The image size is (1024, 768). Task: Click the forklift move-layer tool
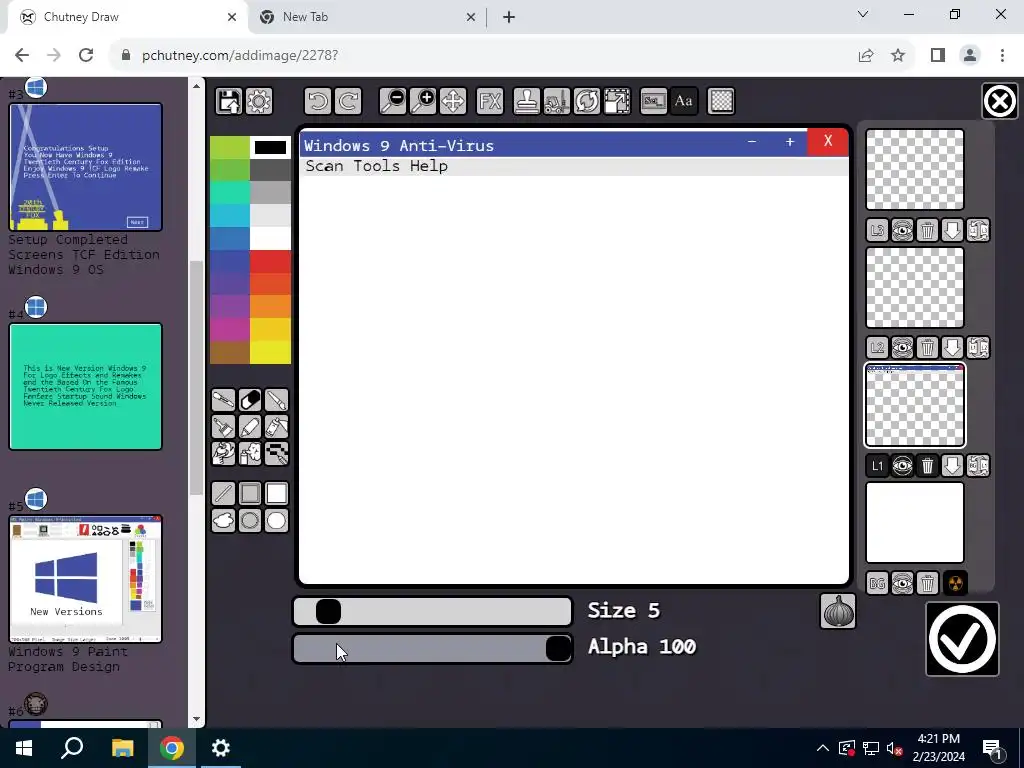[556, 101]
